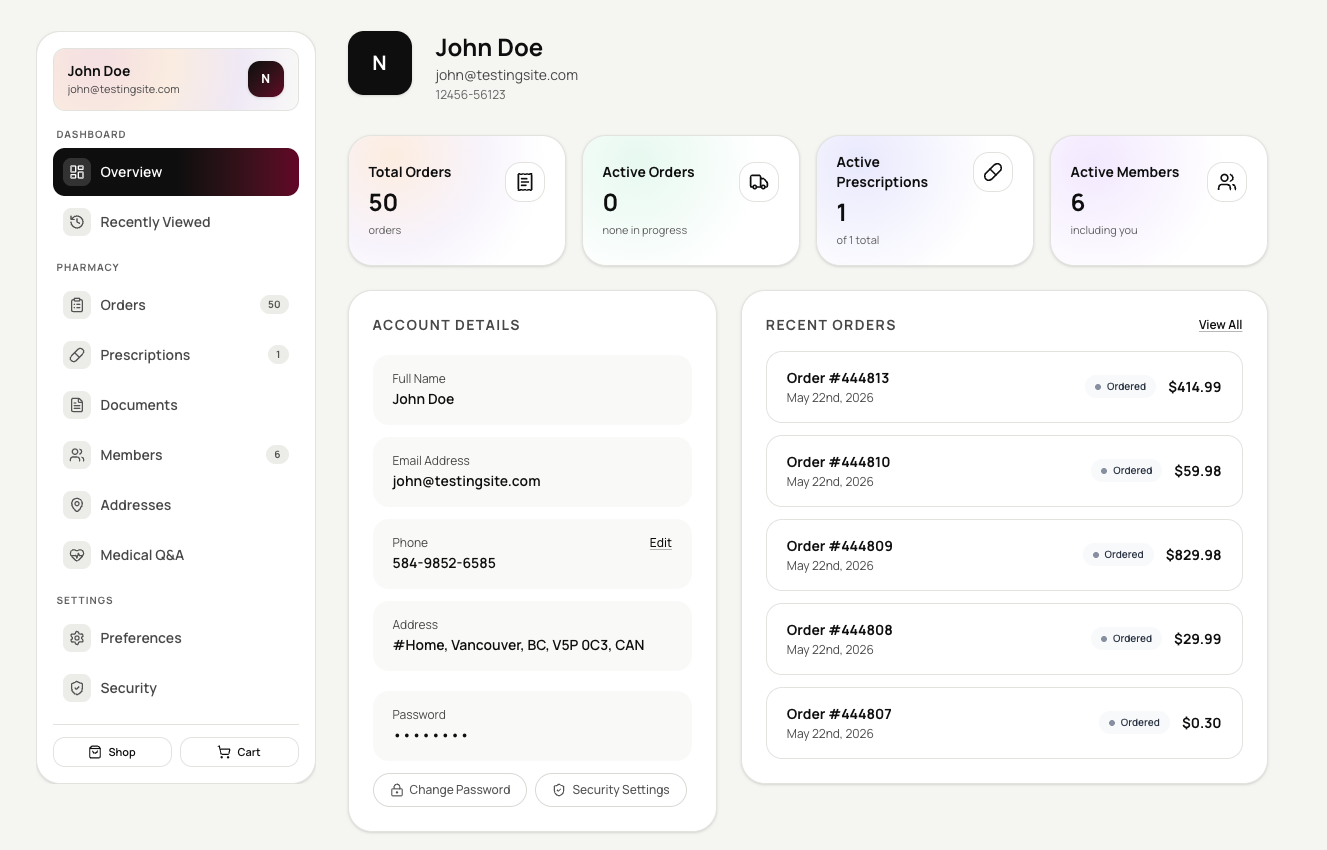Click the Active Members card
This screenshot has width=1327, height=850.
pos(1159,201)
